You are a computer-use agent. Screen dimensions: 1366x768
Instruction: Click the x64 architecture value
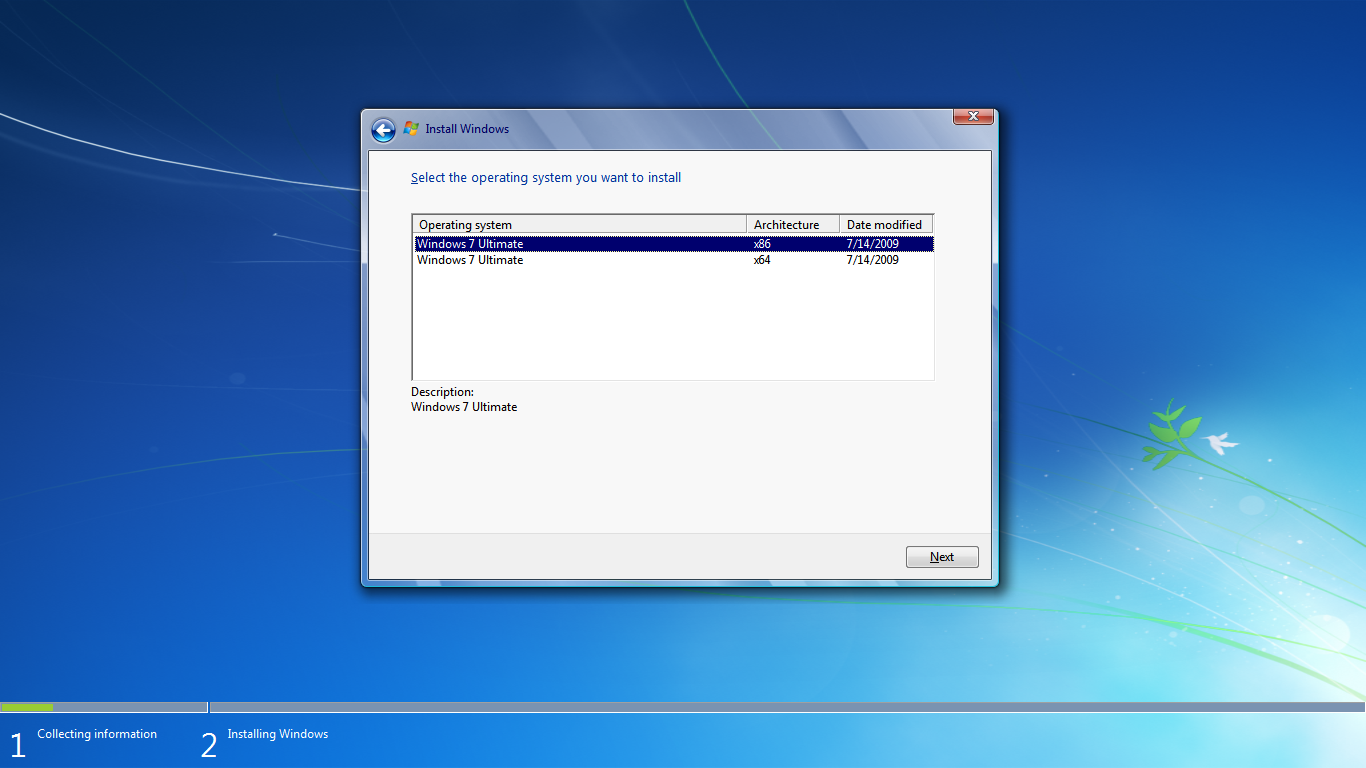761,260
